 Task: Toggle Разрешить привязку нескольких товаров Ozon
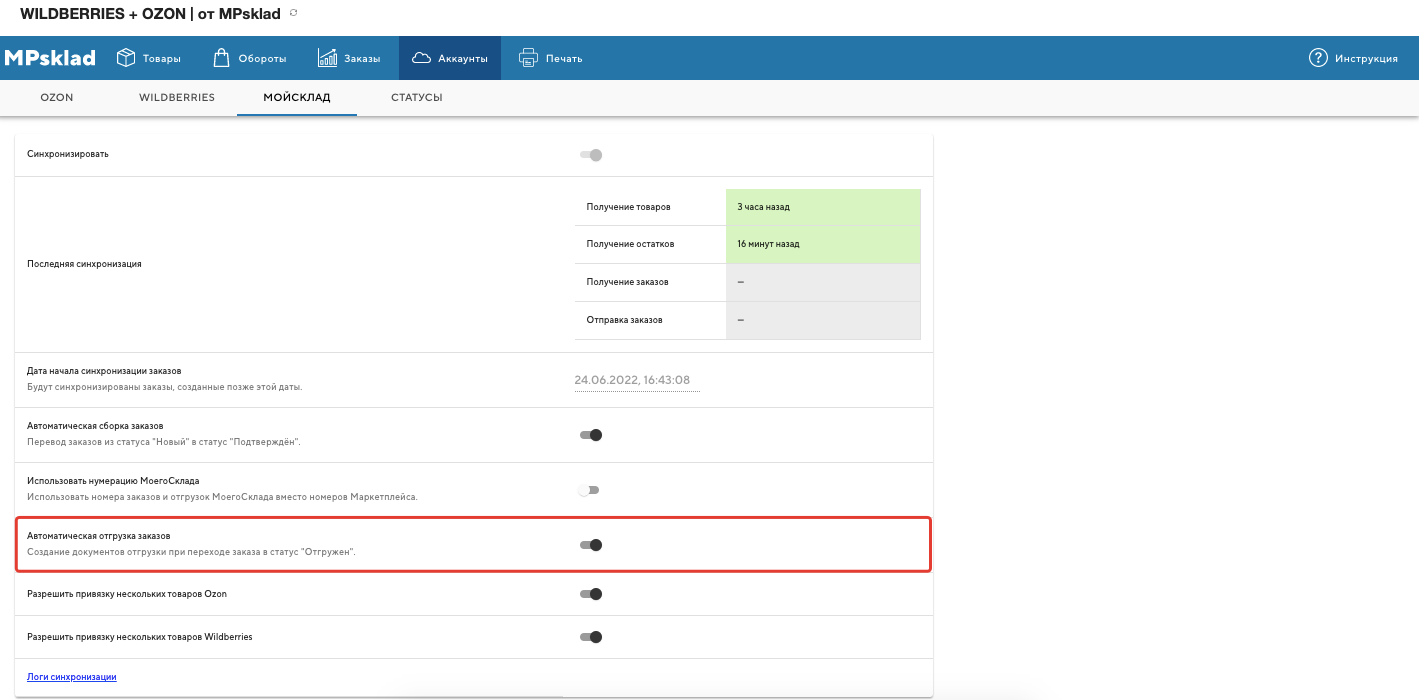tap(591, 594)
